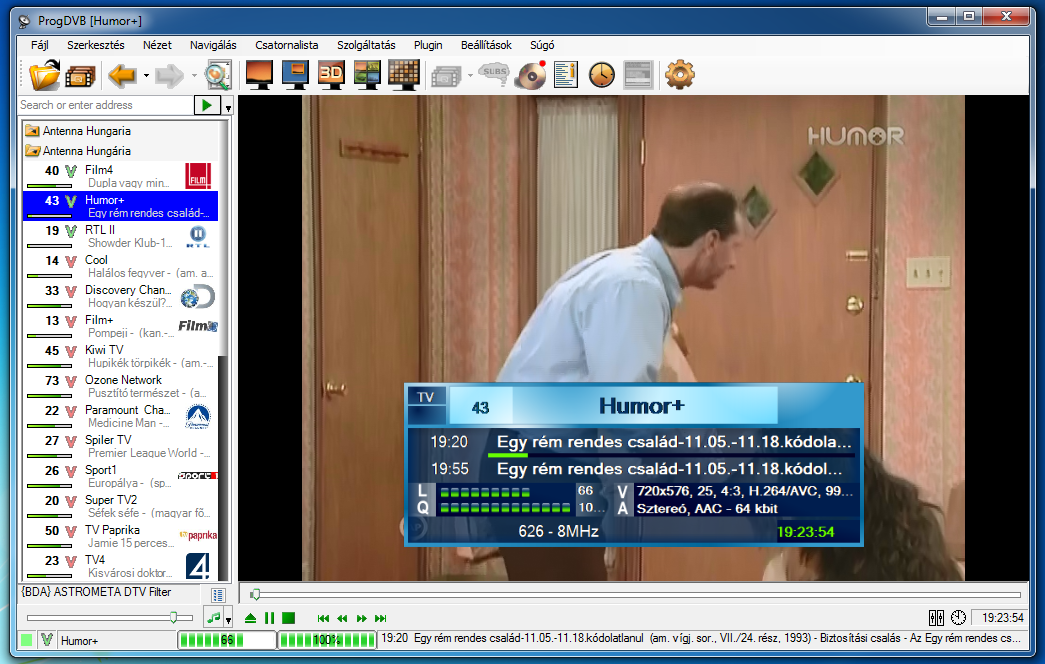Open the Szerkesztés menu
This screenshot has width=1045, height=664.
(95, 45)
